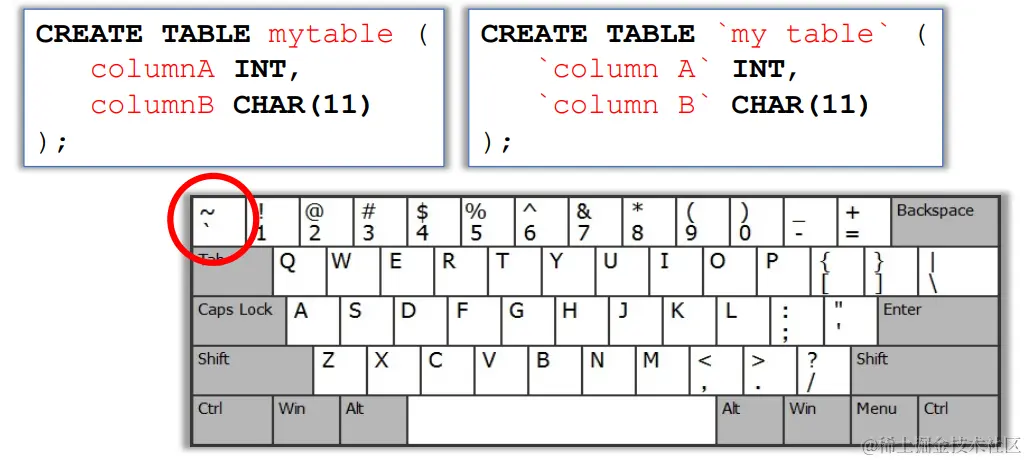Image resolution: width=1028 pixels, height=462 pixels.
Task: Select the Y key
Action: (x=568, y=271)
